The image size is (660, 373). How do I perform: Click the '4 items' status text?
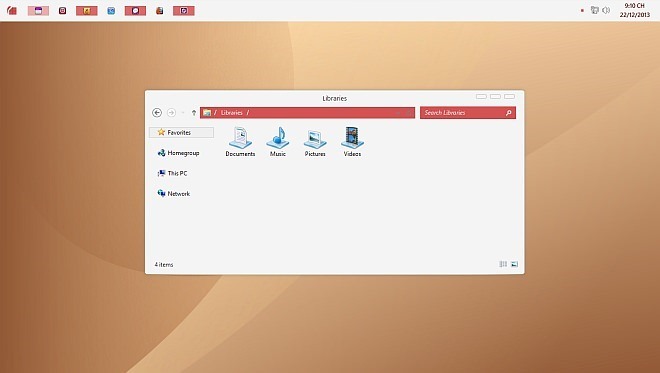164,264
